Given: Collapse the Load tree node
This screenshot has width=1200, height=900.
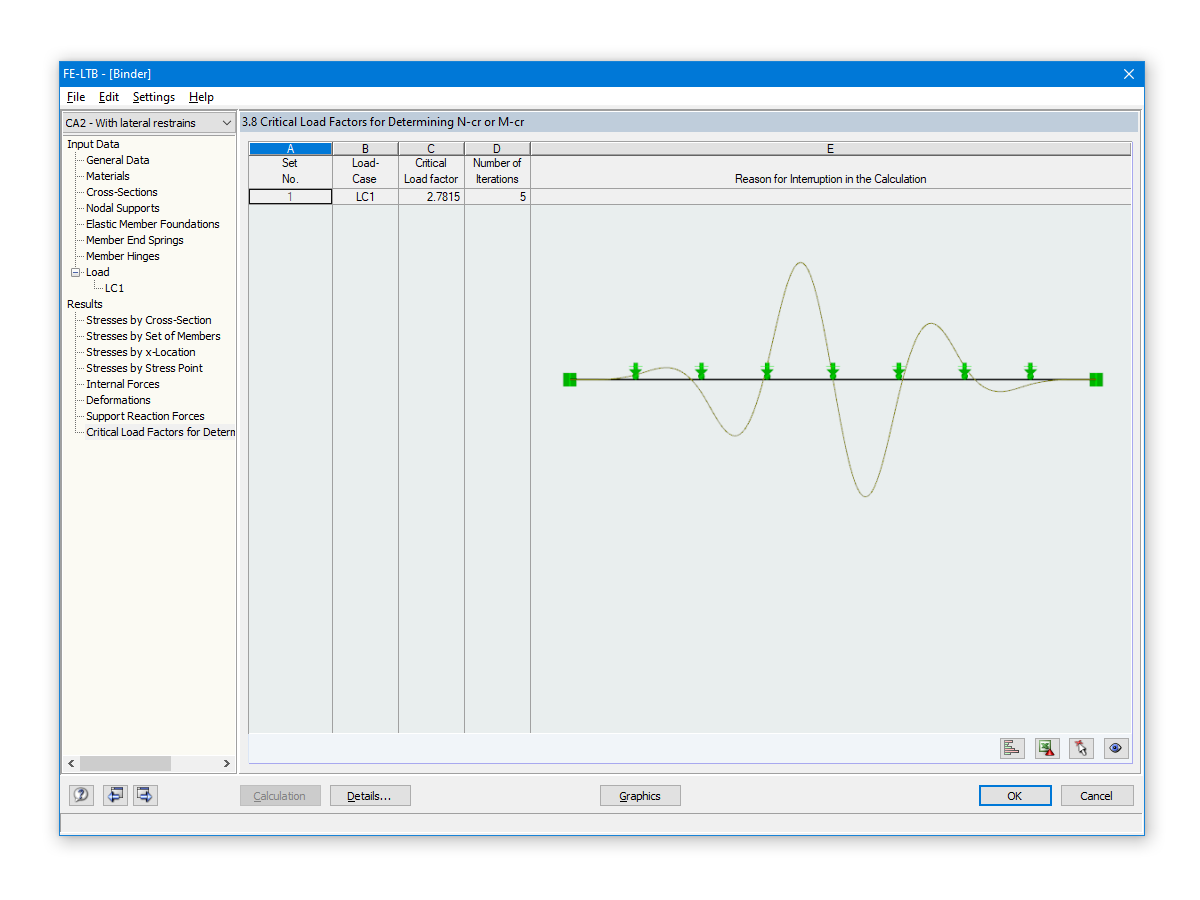Looking at the screenshot, I should [x=75, y=272].
